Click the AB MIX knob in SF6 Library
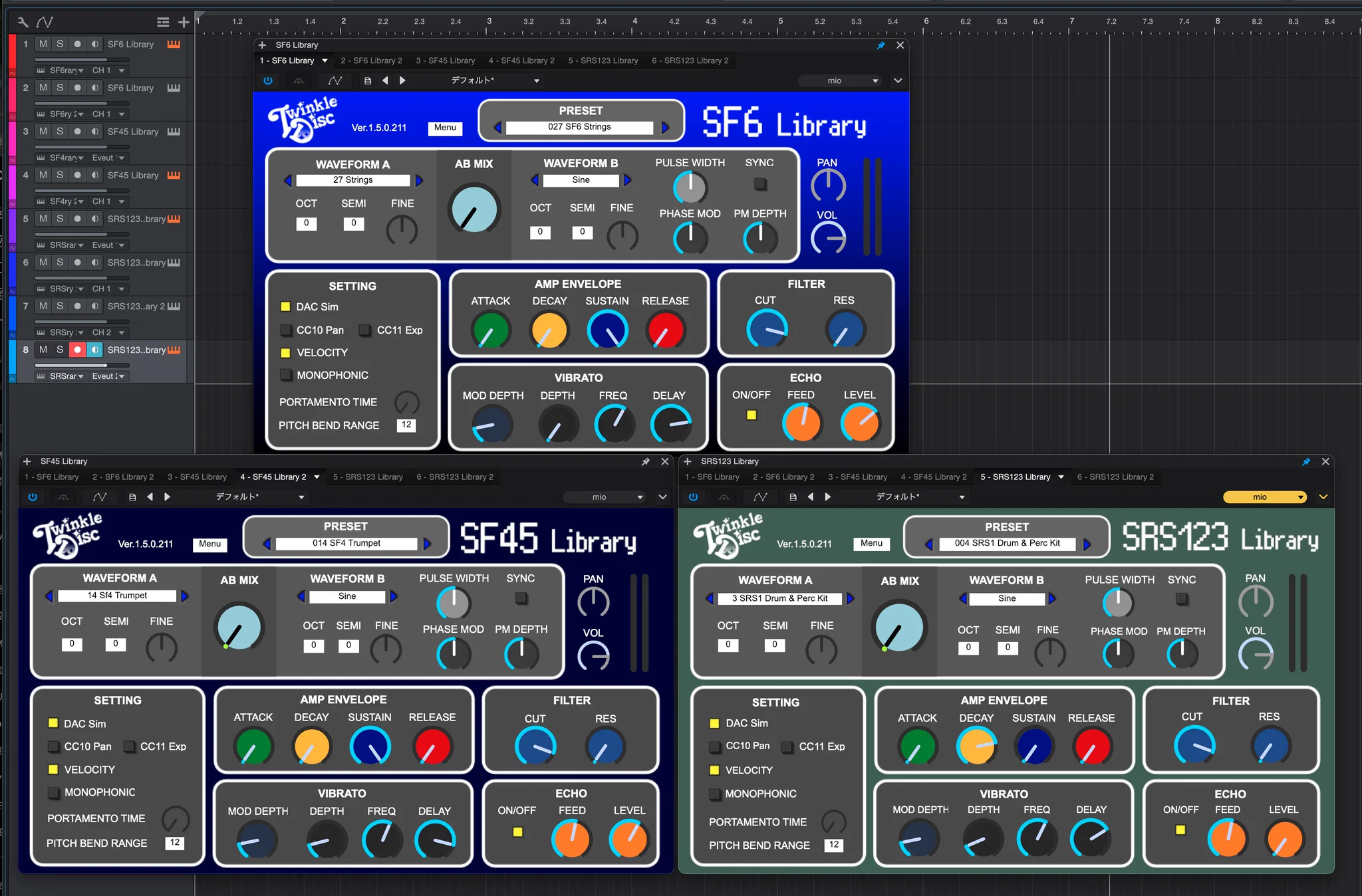 tap(474, 209)
